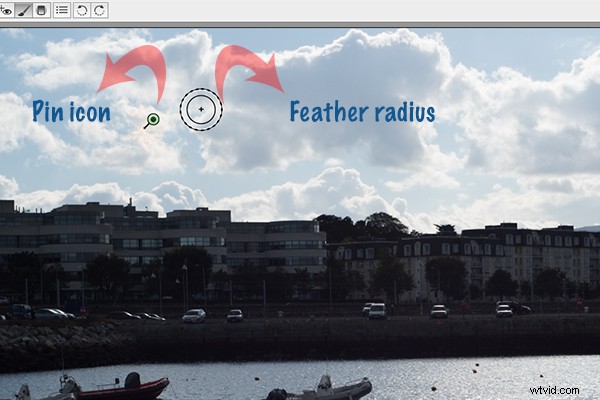Click the "Feather radius" text label

coord(362,111)
